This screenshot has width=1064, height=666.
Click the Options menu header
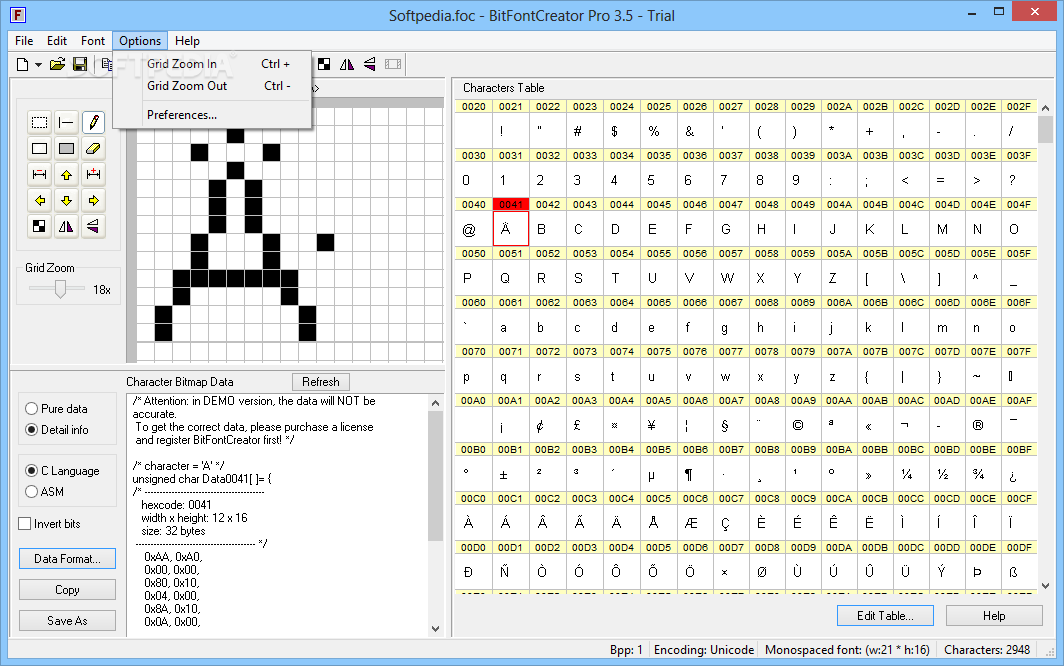pos(140,41)
